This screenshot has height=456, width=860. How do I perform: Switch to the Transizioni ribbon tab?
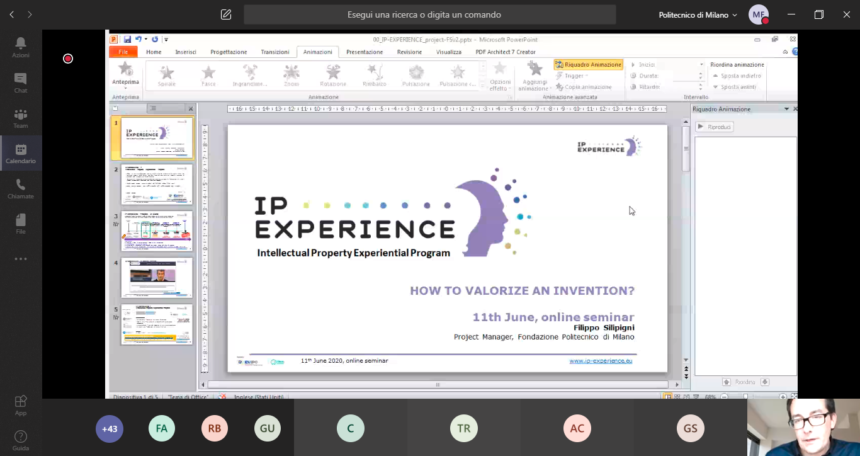click(x=275, y=52)
